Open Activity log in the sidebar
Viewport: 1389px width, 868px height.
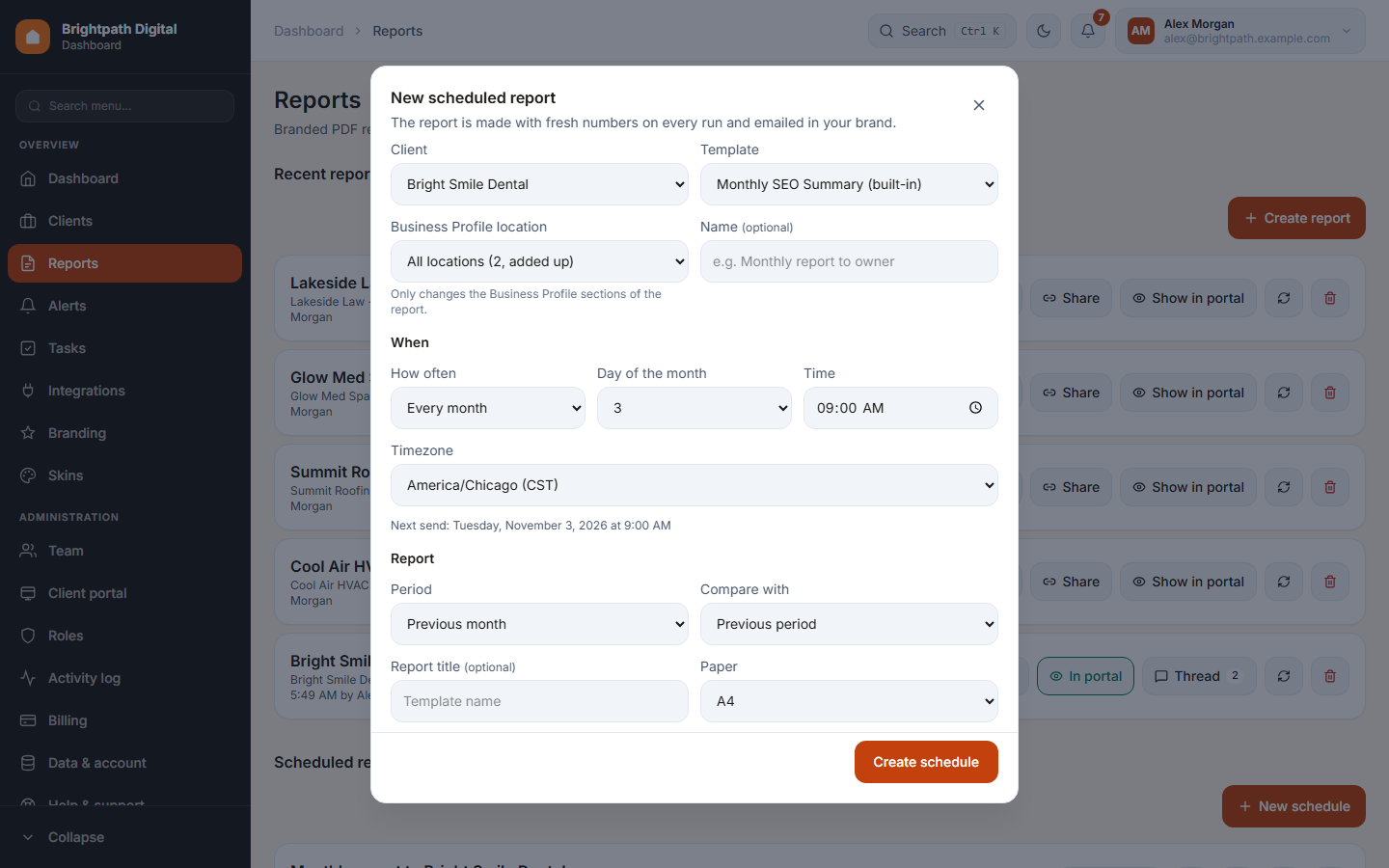click(125, 678)
